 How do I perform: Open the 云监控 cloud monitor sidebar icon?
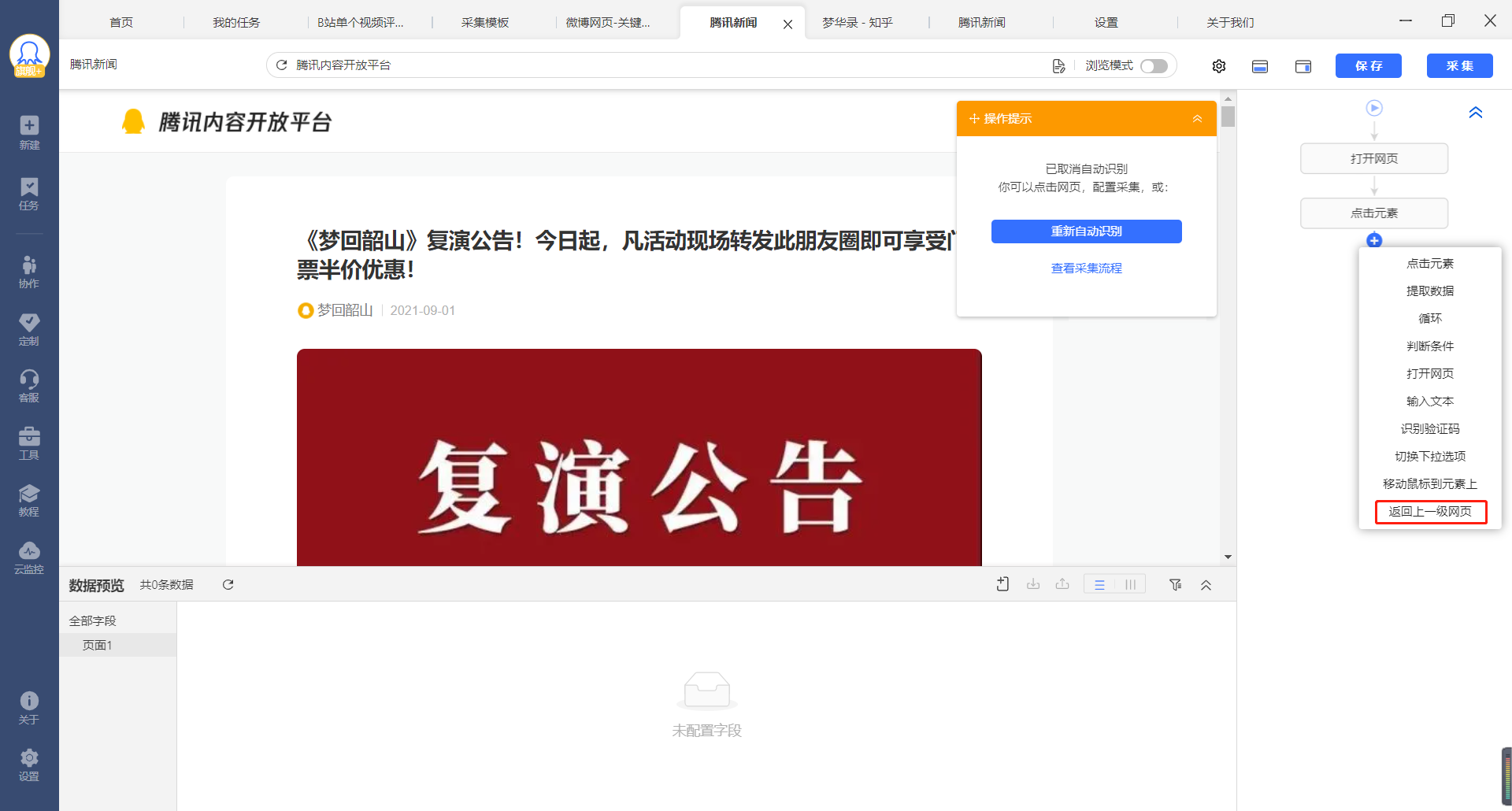click(x=29, y=557)
